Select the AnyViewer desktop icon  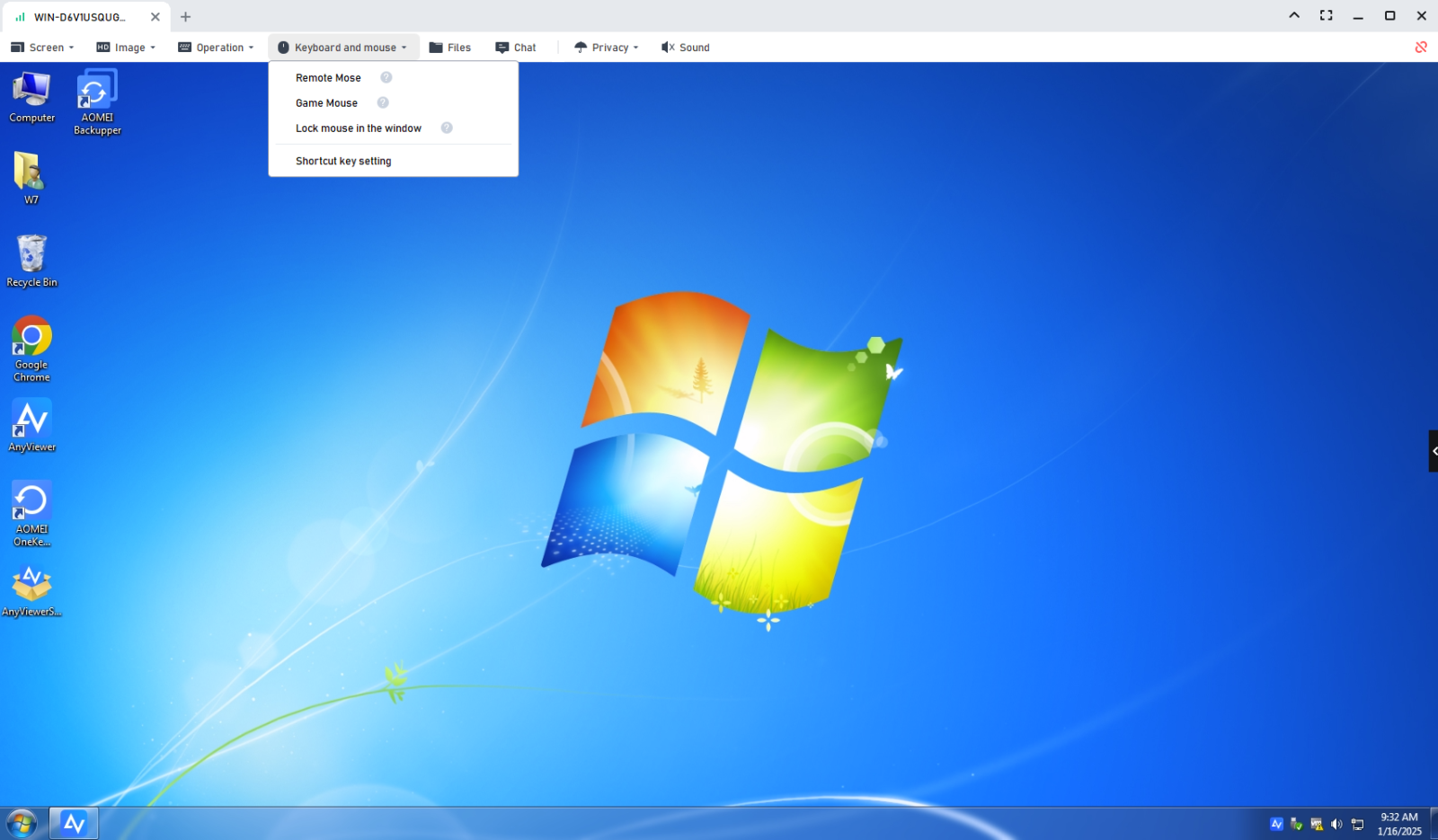[31, 426]
